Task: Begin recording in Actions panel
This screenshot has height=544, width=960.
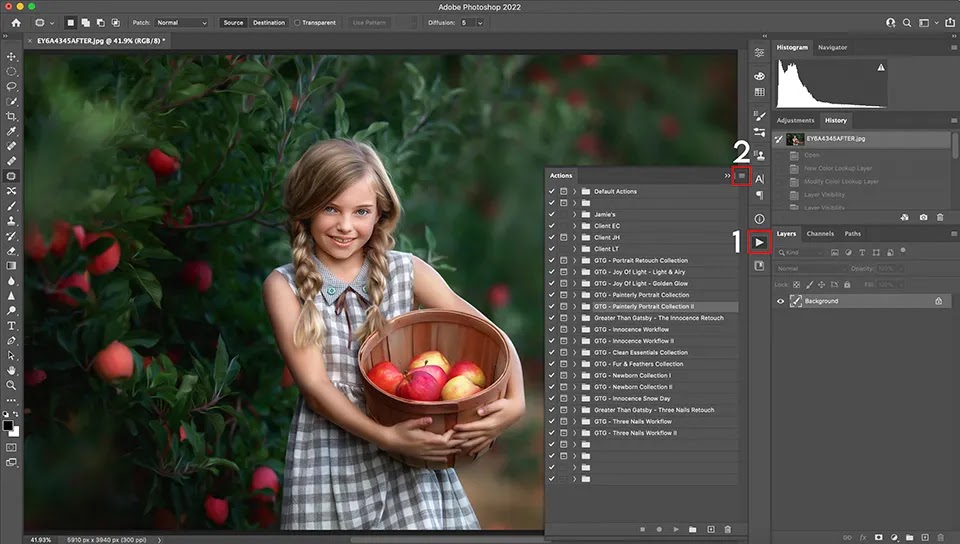Action: pyautogui.click(x=659, y=529)
